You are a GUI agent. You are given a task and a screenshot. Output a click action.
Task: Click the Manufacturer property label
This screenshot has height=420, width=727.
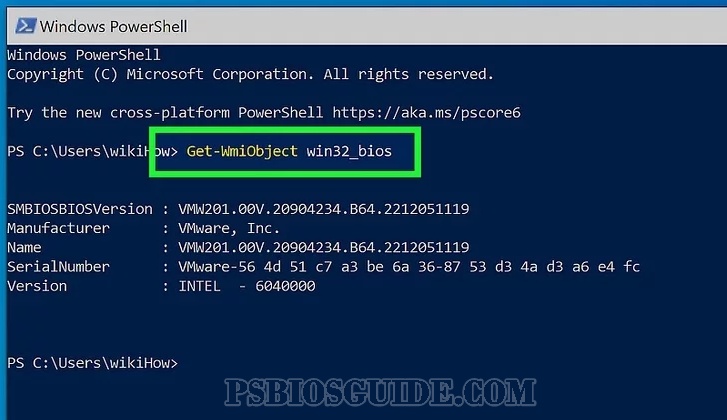pyautogui.click(x=58, y=228)
